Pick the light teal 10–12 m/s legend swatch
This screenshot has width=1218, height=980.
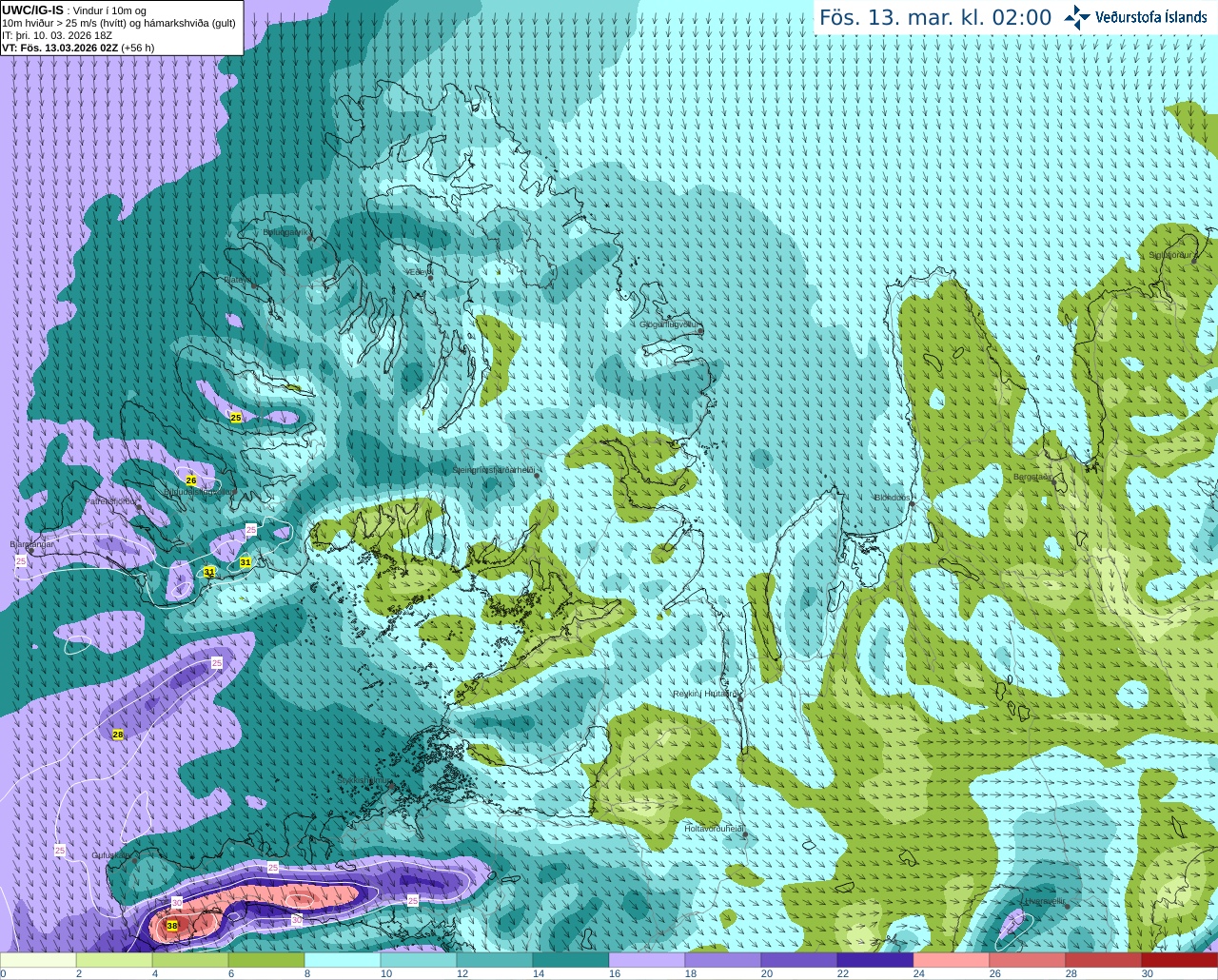[x=419, y=960]
